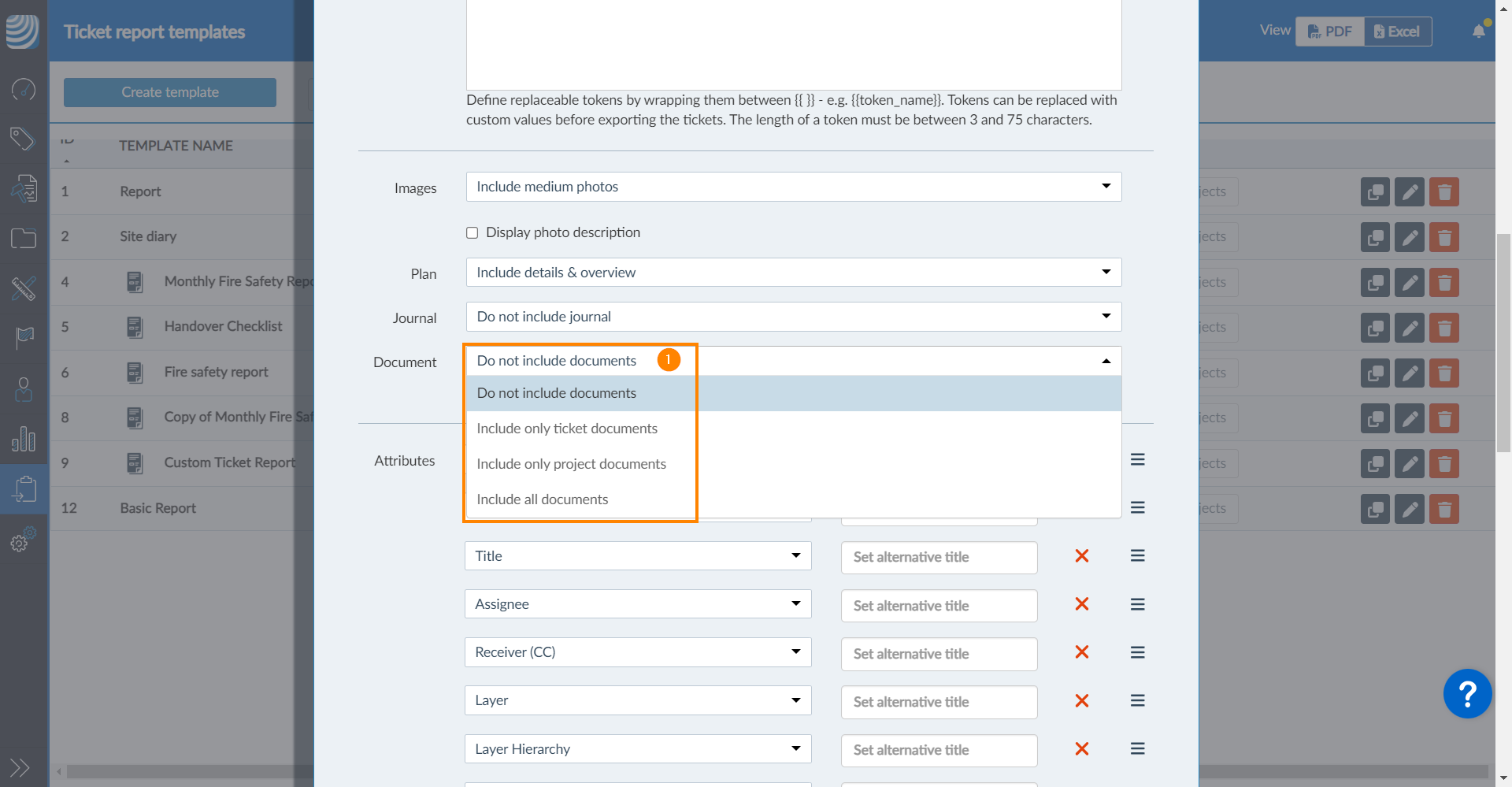This screenshot has width=1512, height=787.
Task: Open the Images dropdown
Action: [793, 187]
